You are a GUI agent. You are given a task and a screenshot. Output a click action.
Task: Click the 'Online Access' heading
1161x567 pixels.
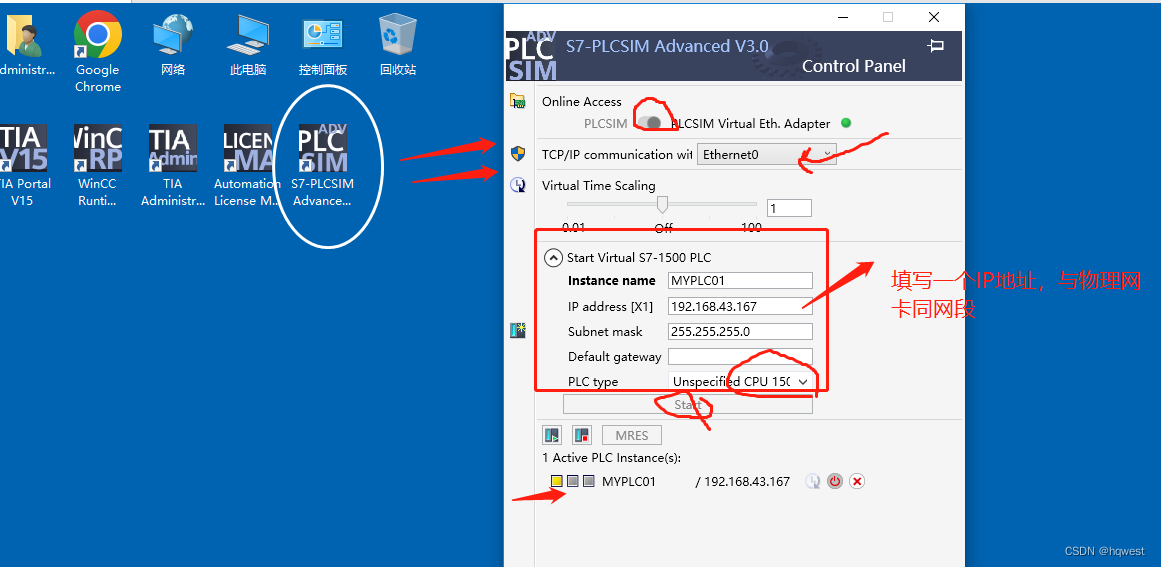coord(582,101)
